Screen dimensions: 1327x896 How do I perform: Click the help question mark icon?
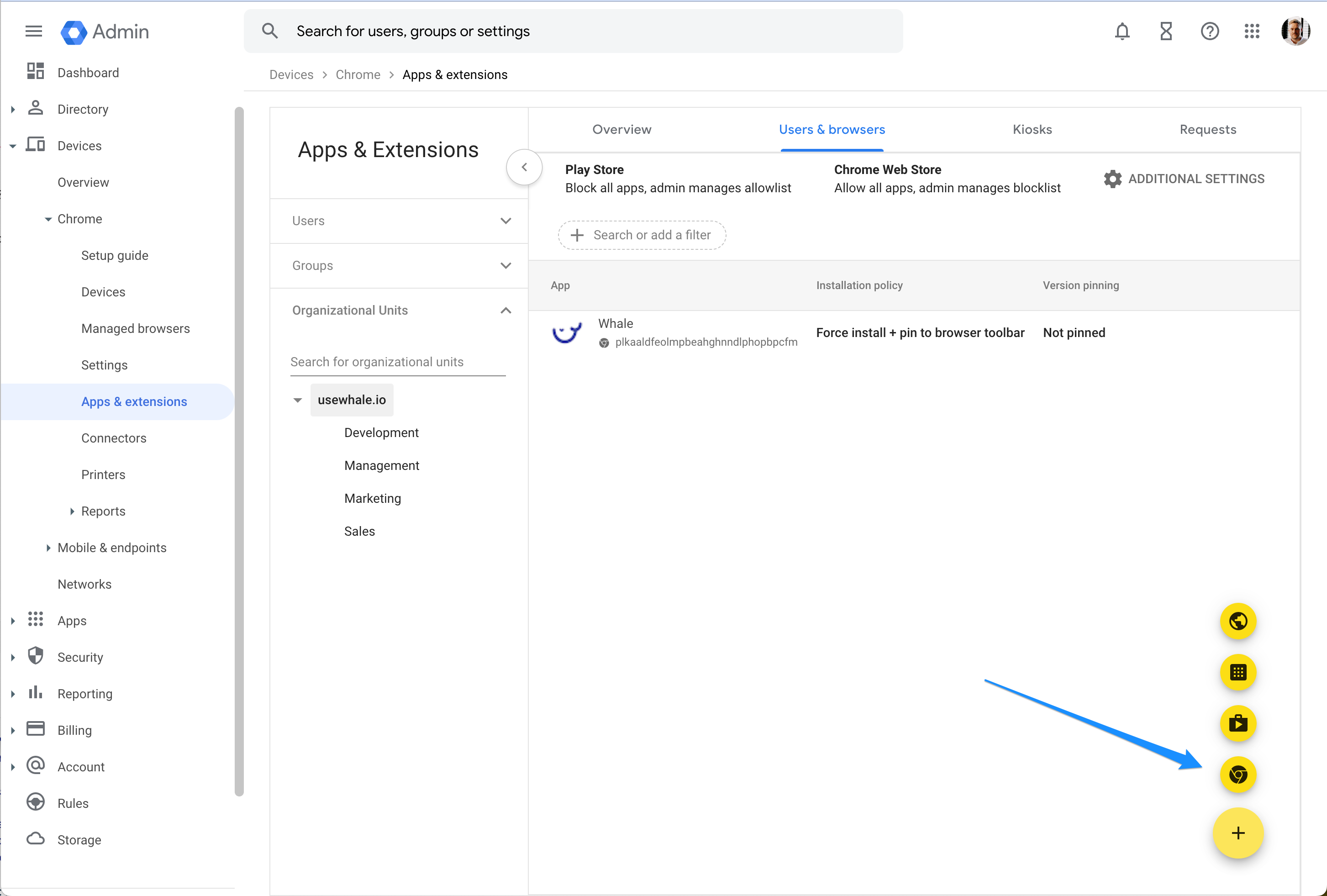[x=1209, y=32]
